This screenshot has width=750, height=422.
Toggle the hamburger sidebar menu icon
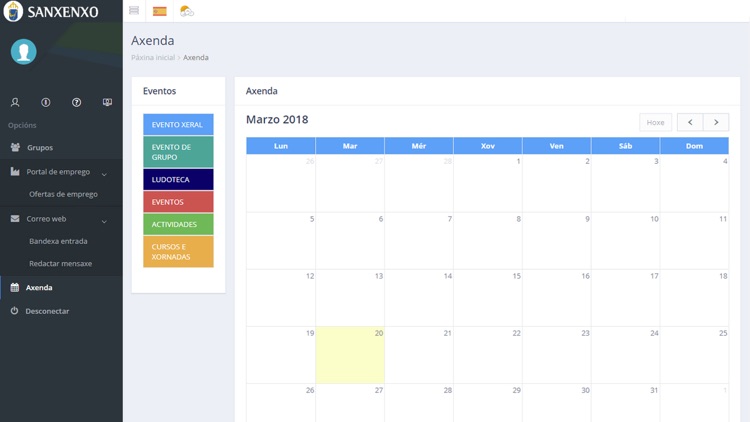pyautogui.click(x=134, y=11)
